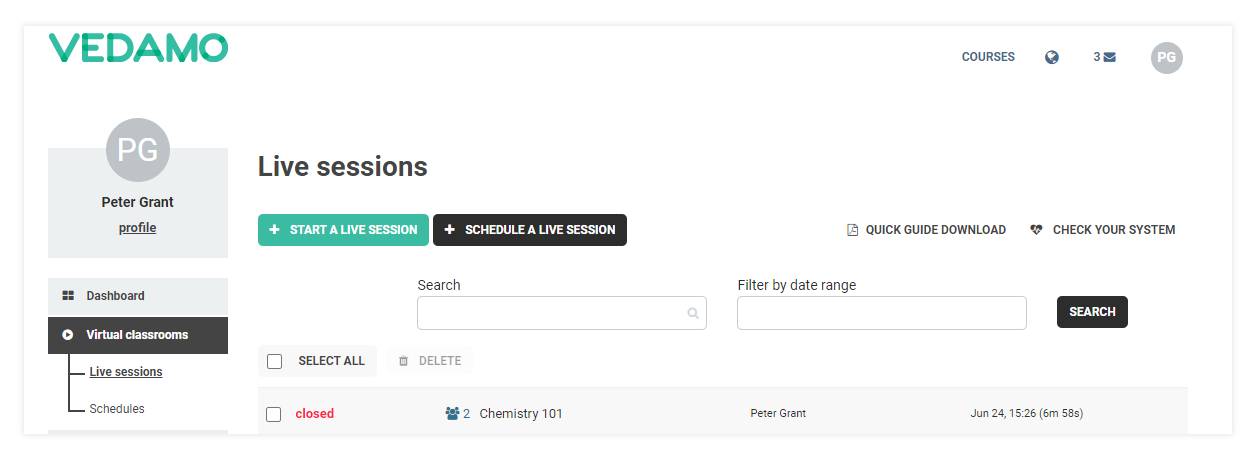Viewport: 1256px width, 460px height.
Task: Click the globe language icon
Action: click(1052, 57)
